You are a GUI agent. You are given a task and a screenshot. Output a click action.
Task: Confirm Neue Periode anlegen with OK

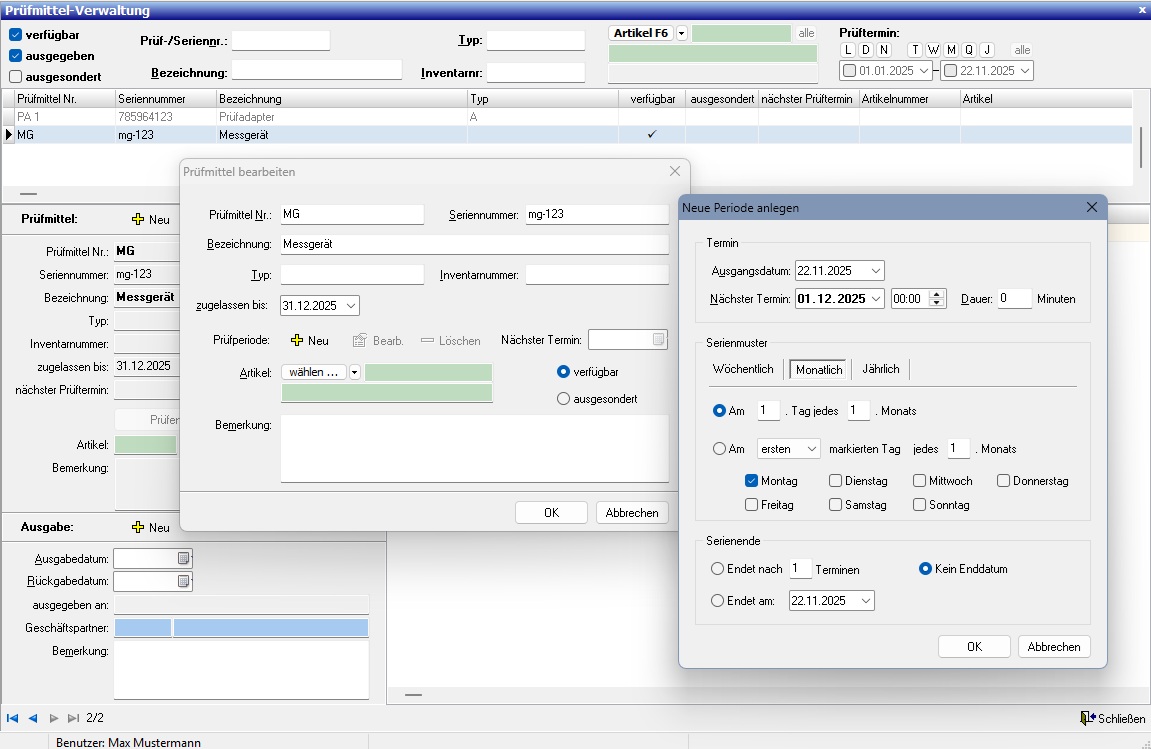pos(974,647)
